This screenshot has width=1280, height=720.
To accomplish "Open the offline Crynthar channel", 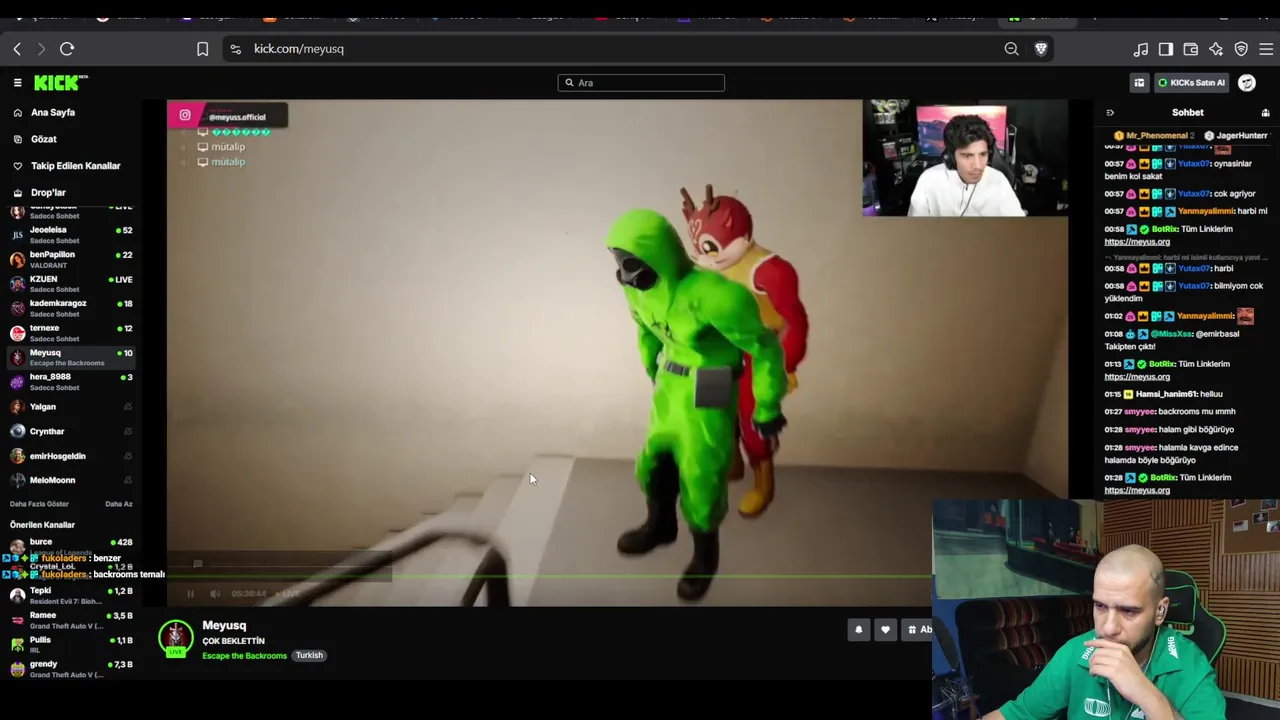I will click(x=70, y=431).
